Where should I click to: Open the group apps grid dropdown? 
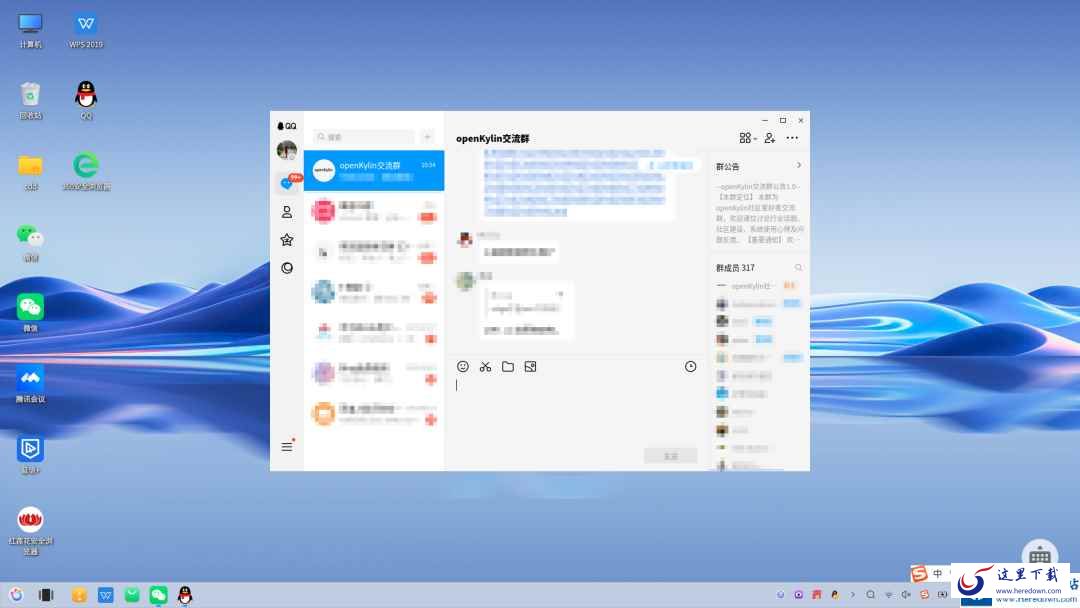pyautogui.click(x=747, y=138)
